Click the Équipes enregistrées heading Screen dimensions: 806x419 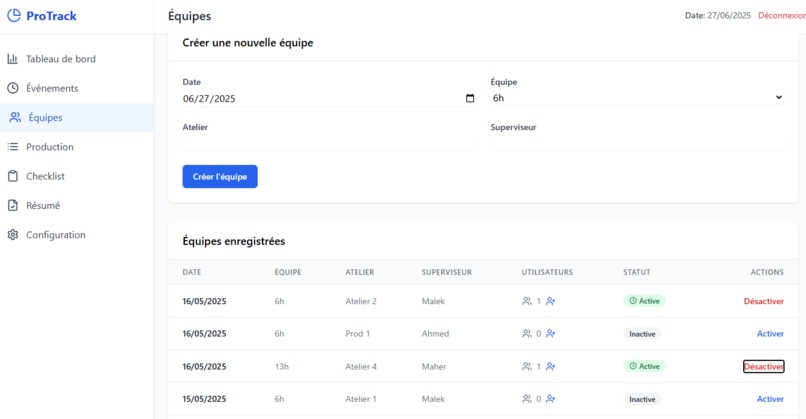[233, 241]
